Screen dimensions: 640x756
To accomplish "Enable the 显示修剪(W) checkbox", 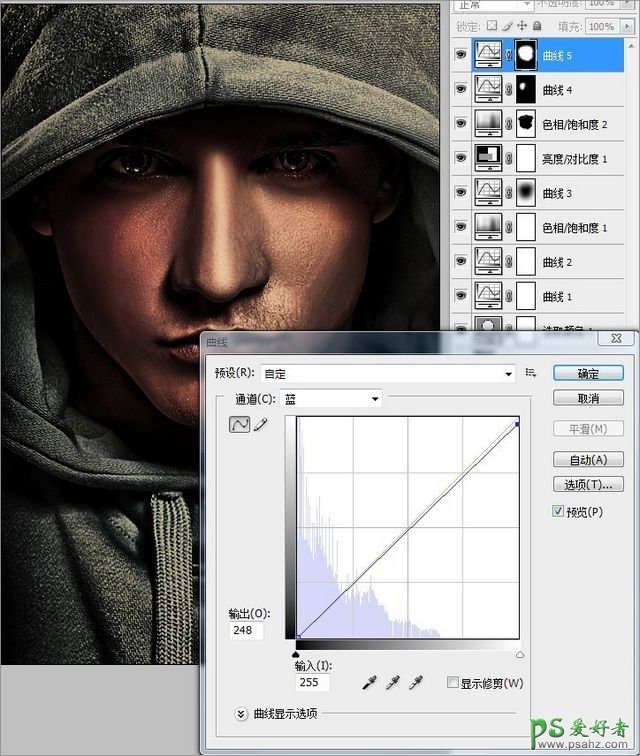I will pos(453,683).
